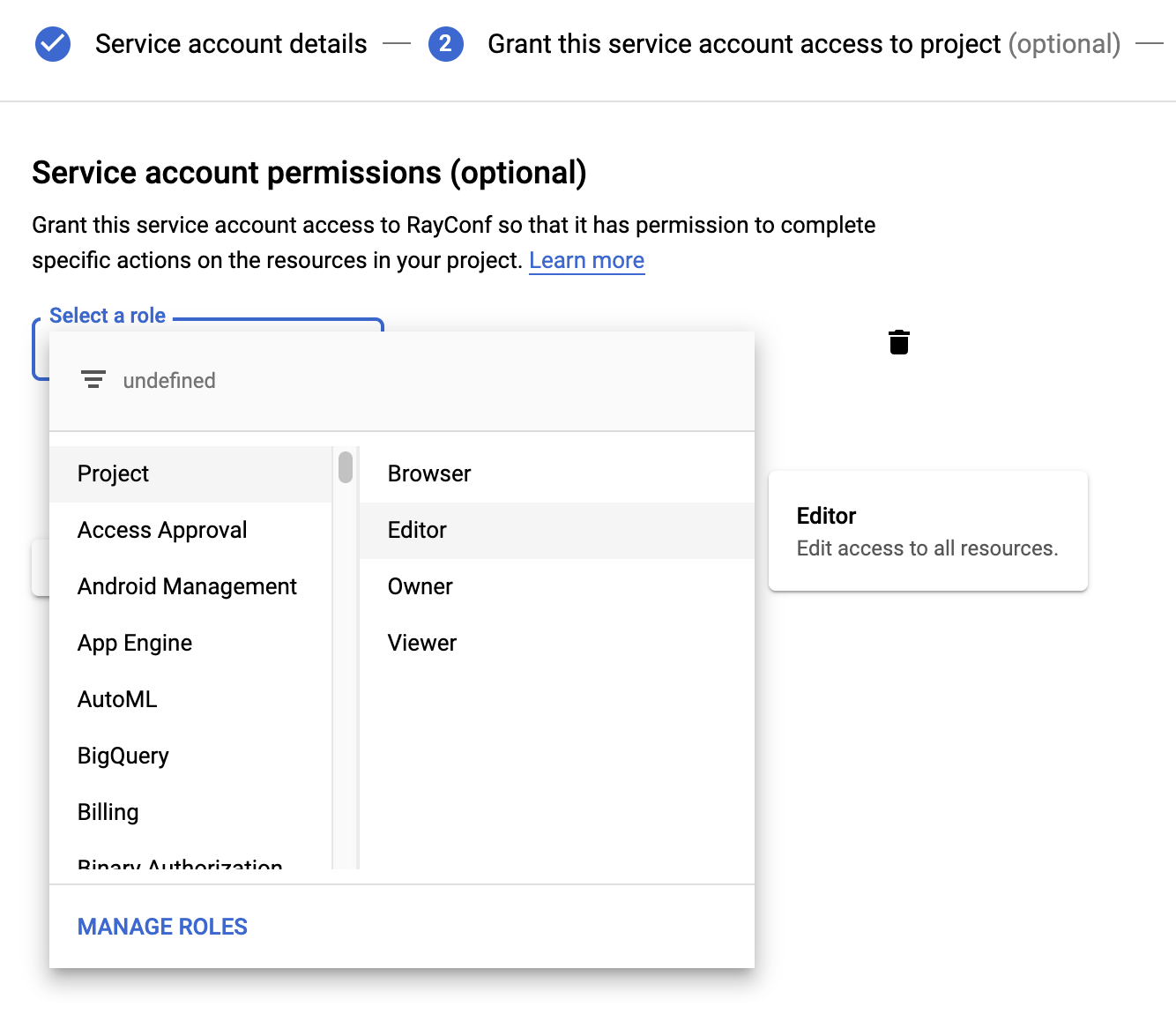Select the BigQuery role category
The height and width of the screenshot is (1021, 1176).
[x=123, y=756]
